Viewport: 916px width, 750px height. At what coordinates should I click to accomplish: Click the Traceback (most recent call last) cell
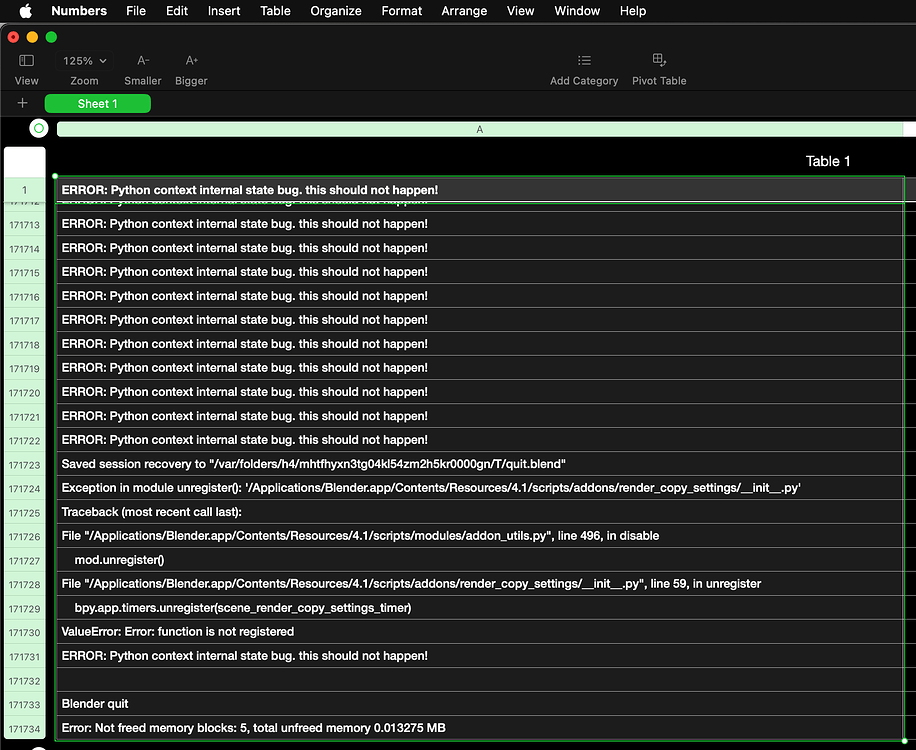tap(480, 512)
